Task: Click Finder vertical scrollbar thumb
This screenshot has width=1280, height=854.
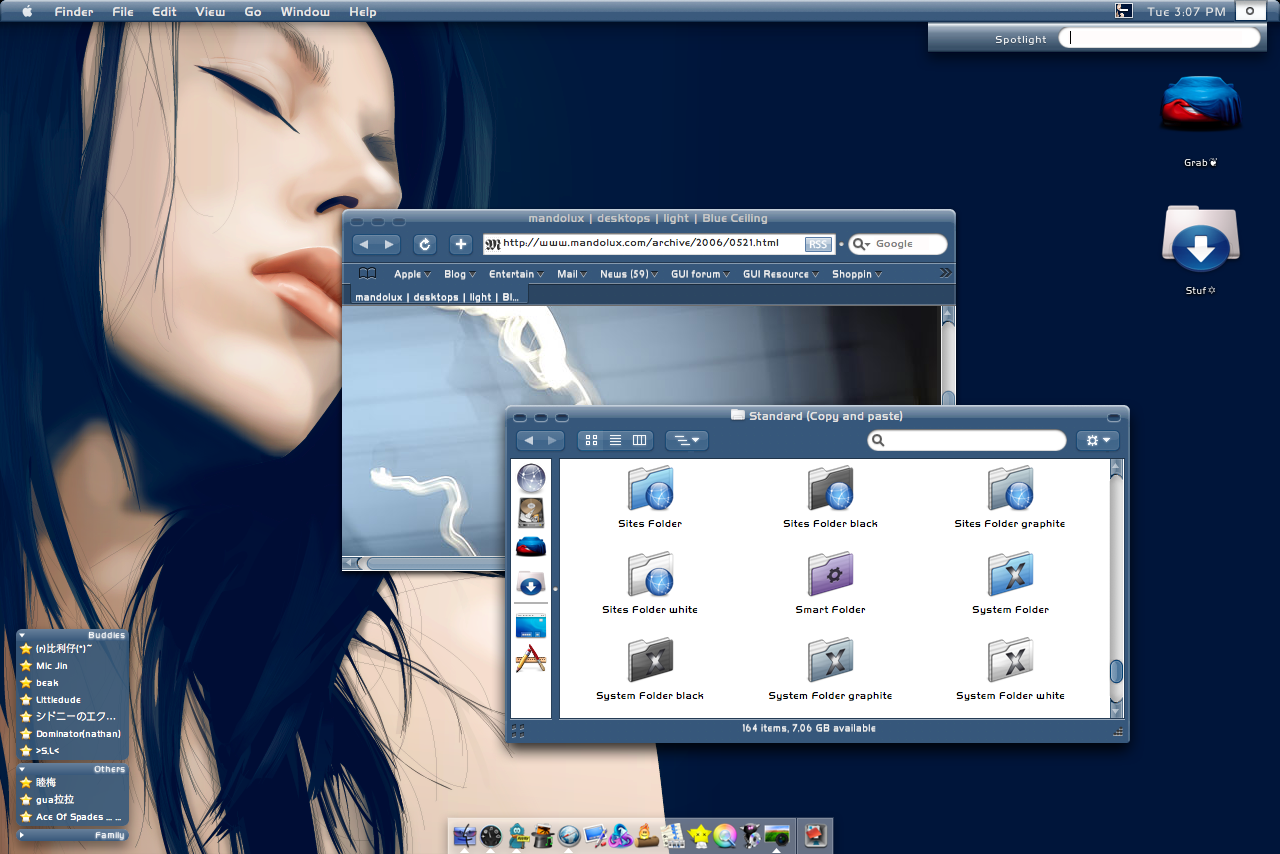Action: 1117,671
